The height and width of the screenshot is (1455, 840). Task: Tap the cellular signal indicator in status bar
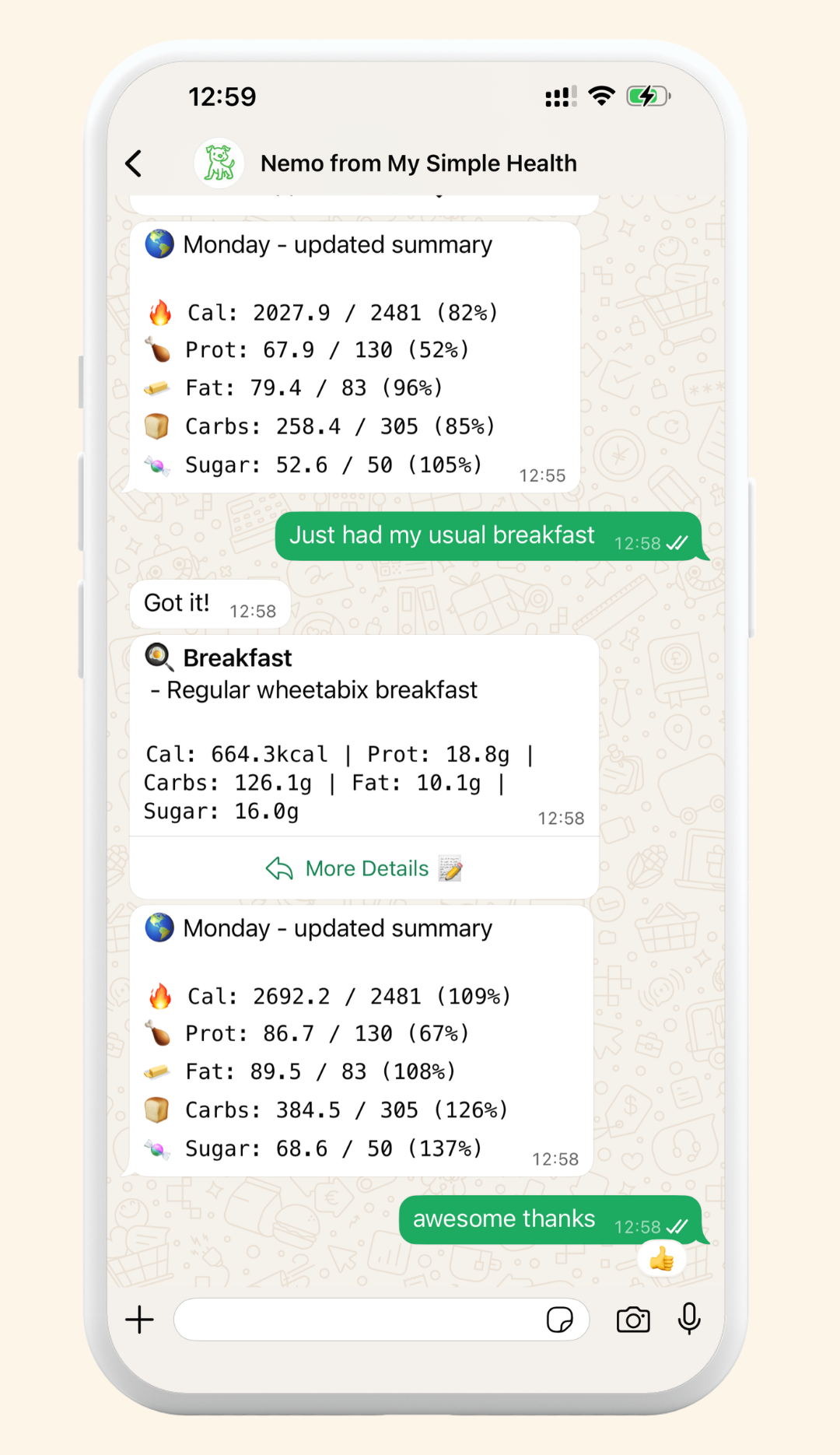560,95
